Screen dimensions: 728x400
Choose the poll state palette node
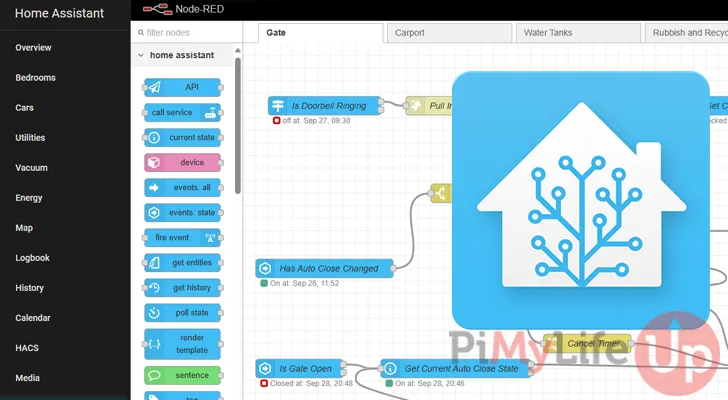coord(182,313)
